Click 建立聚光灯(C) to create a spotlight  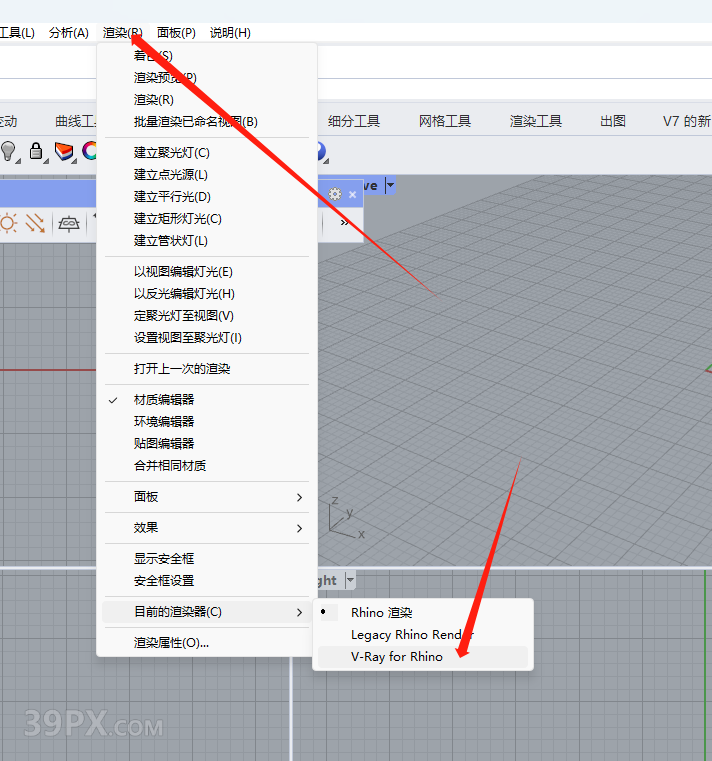pos(172,152)
